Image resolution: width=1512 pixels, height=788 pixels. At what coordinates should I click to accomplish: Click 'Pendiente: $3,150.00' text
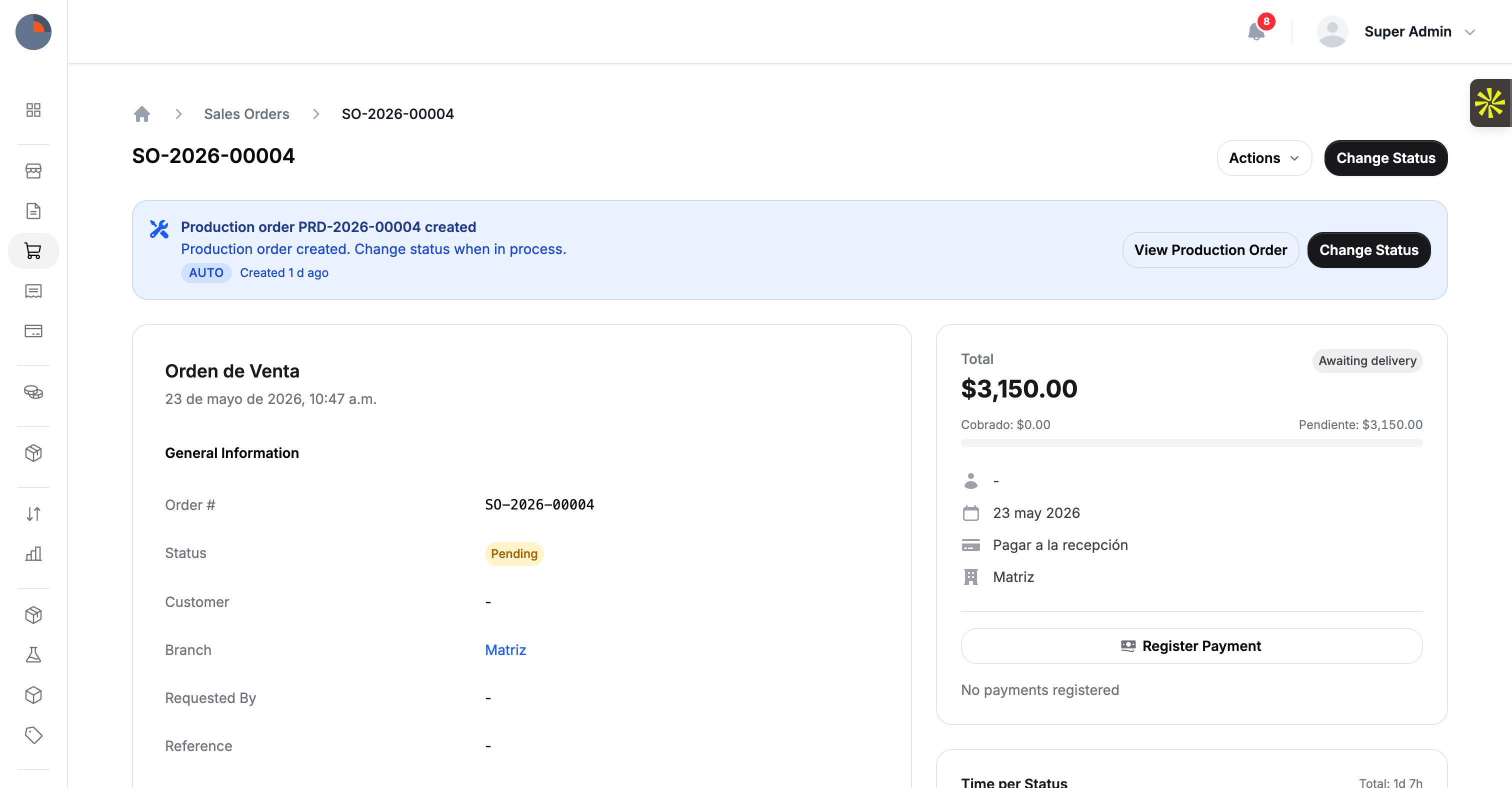(1360, 425)
